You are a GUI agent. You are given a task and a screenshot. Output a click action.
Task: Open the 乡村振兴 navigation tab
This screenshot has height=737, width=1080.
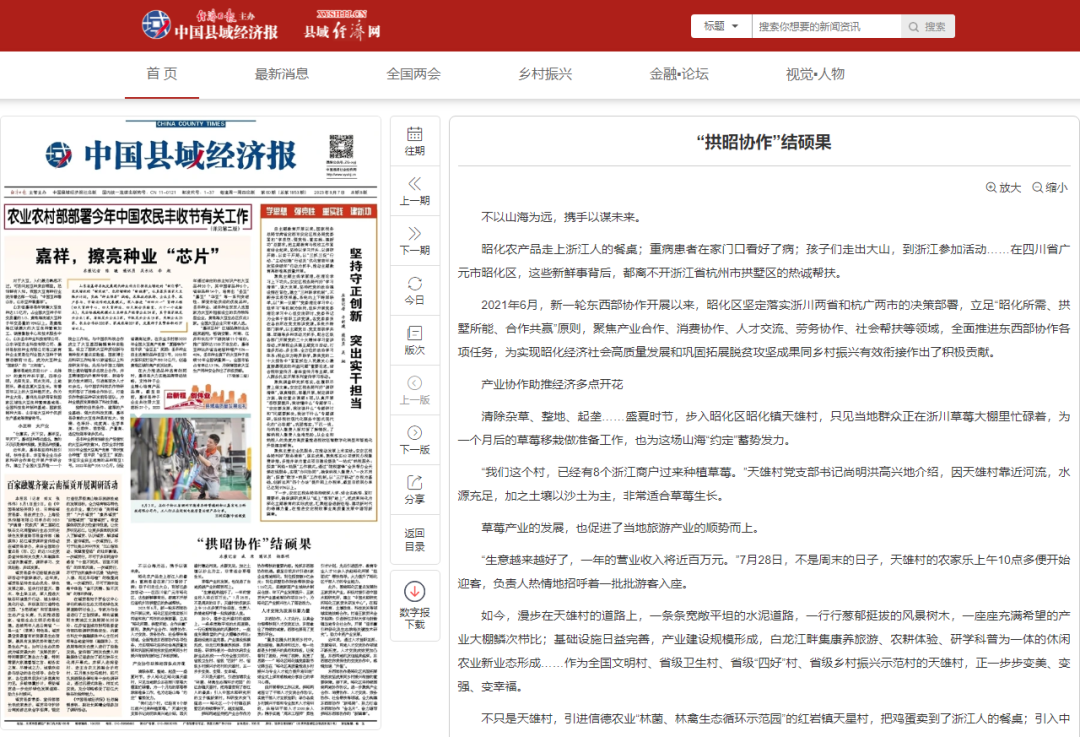545,74
